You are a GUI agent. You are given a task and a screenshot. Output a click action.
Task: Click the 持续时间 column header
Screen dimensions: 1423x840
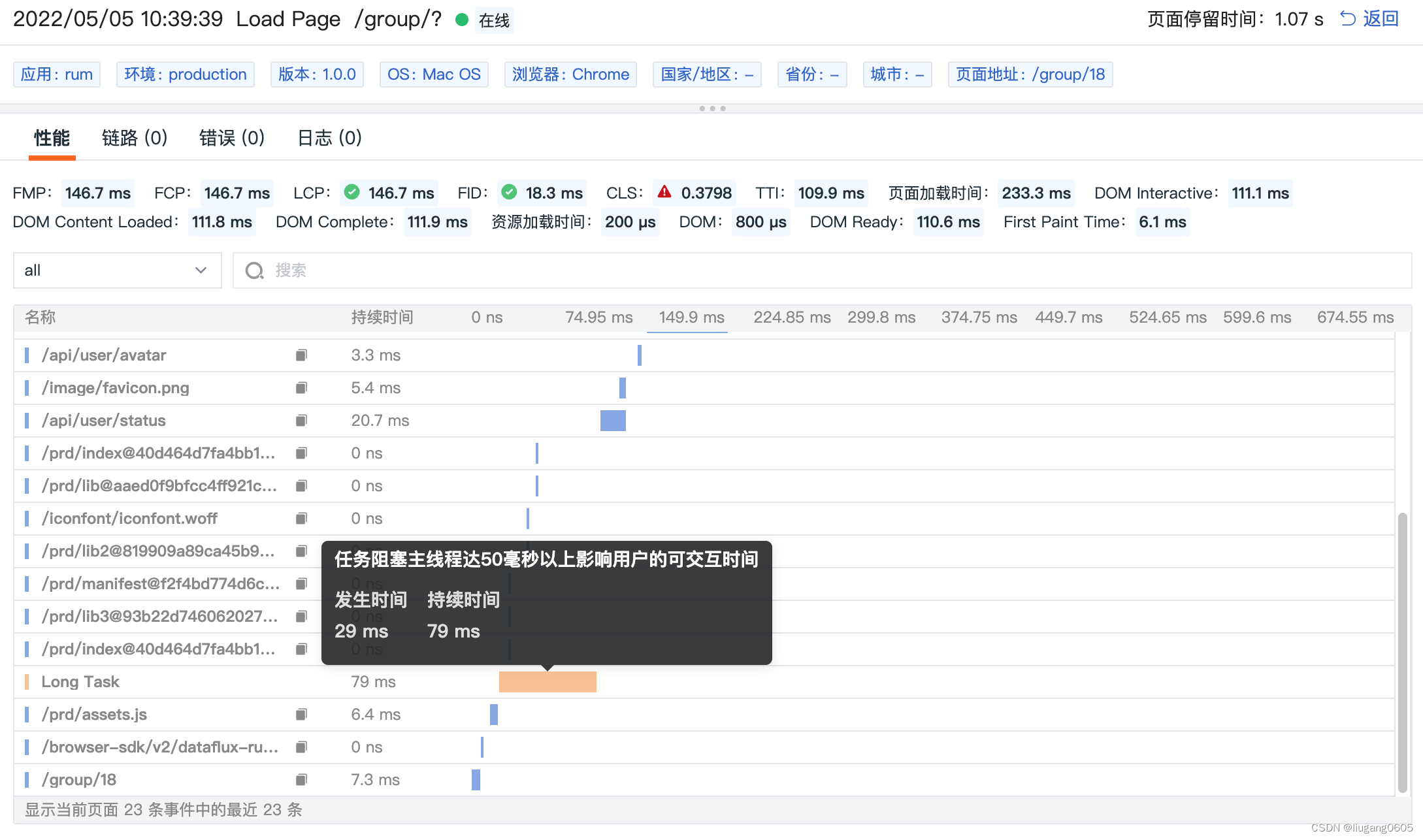382,317
